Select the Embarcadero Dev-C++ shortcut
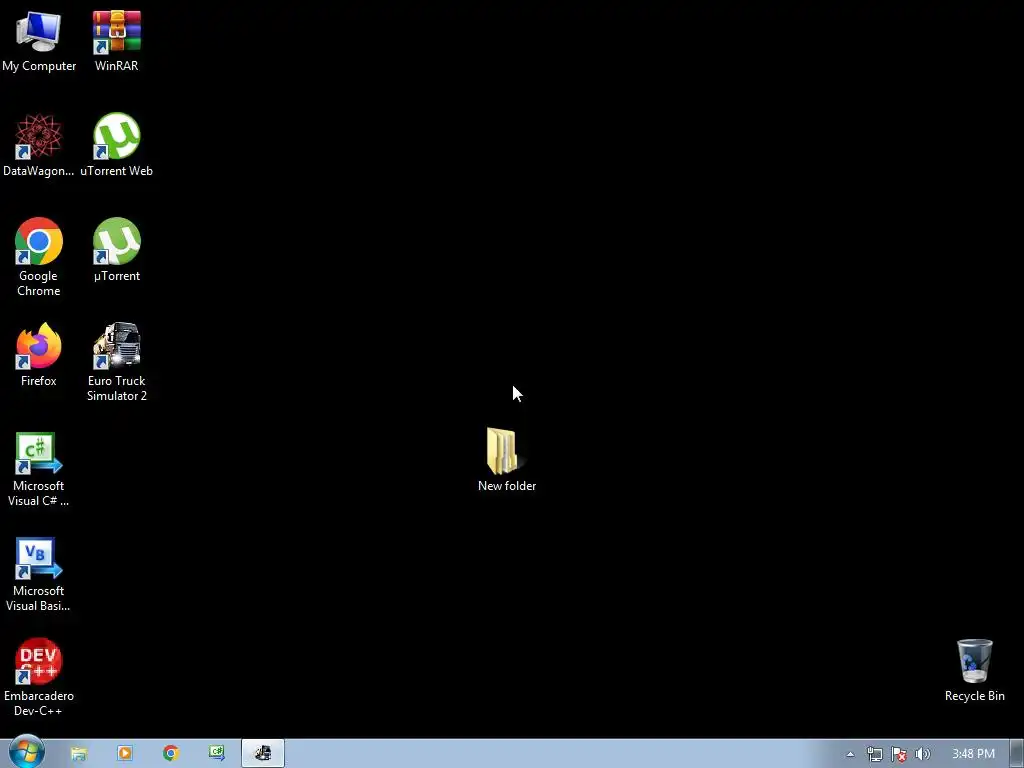The height and width of the screenshot is (768, 1024). point(39,677)
